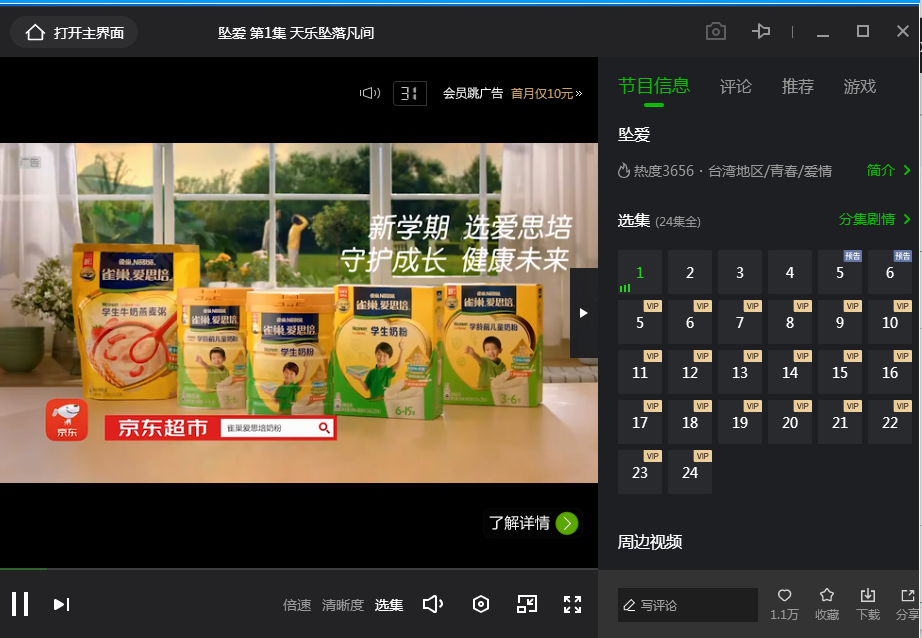Open the 清晰度 quality menu

point(343,604)
